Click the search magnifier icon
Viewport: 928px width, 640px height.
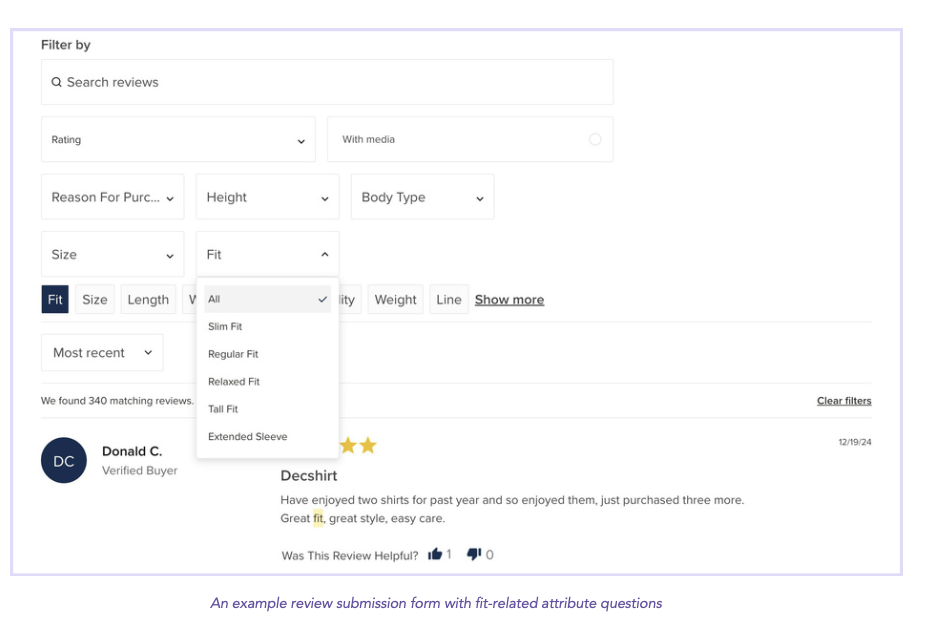[57, 83]
